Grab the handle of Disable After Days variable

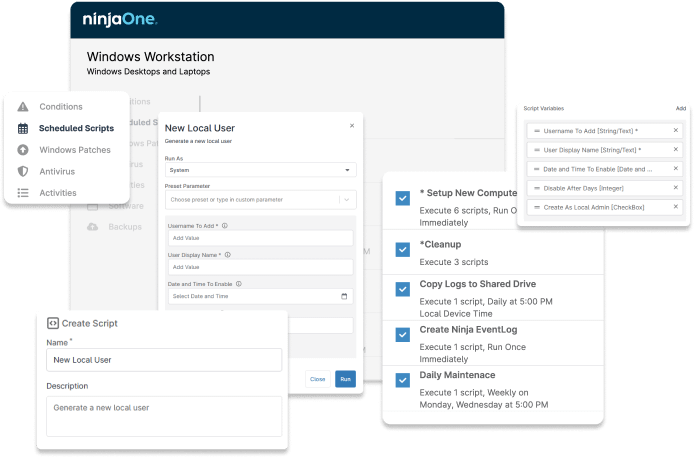537,188
